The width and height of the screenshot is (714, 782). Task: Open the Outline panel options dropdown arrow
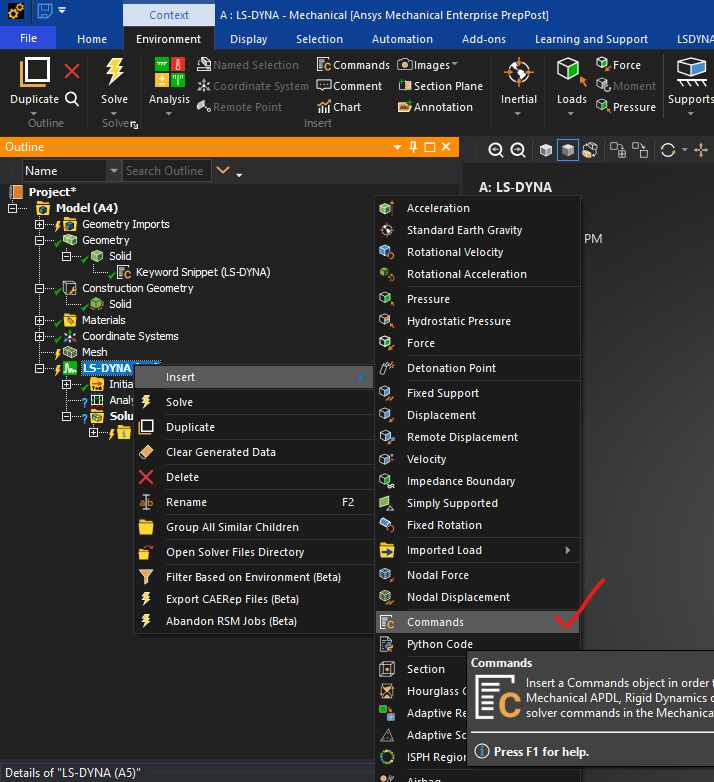pos(397,147)
